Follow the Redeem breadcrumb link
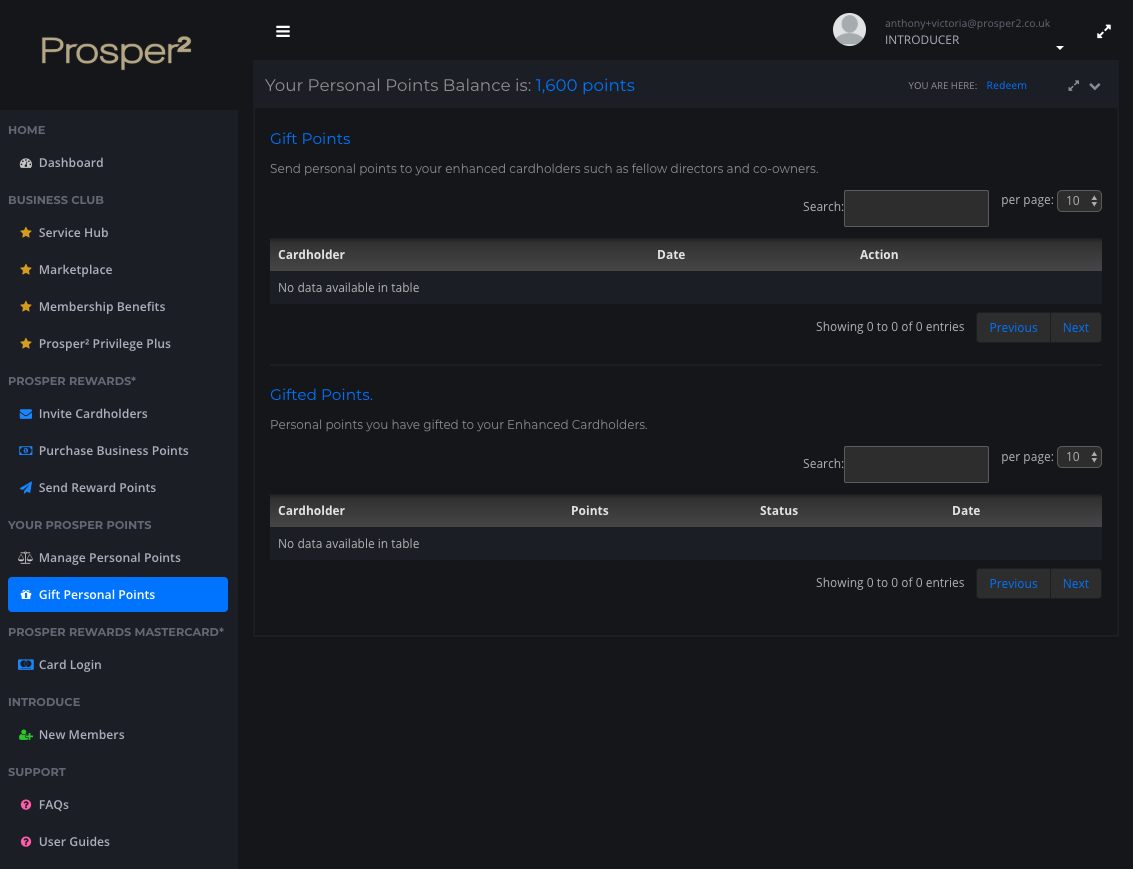Viewport: 1133px width, 869px height. [x=1006, y=85]
